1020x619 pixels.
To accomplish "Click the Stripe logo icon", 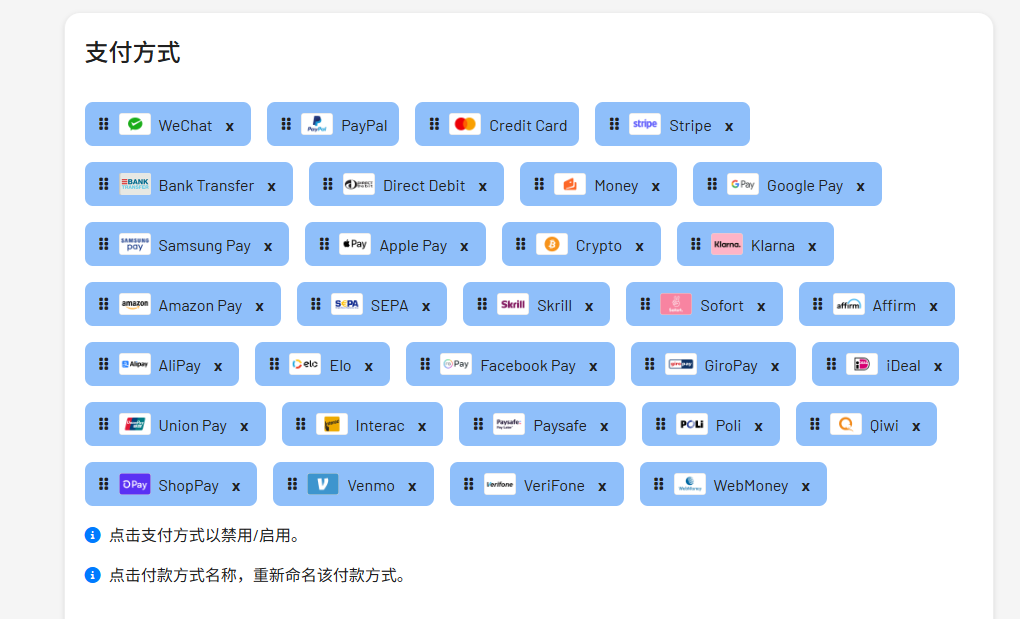I will (x=645, y=124).
